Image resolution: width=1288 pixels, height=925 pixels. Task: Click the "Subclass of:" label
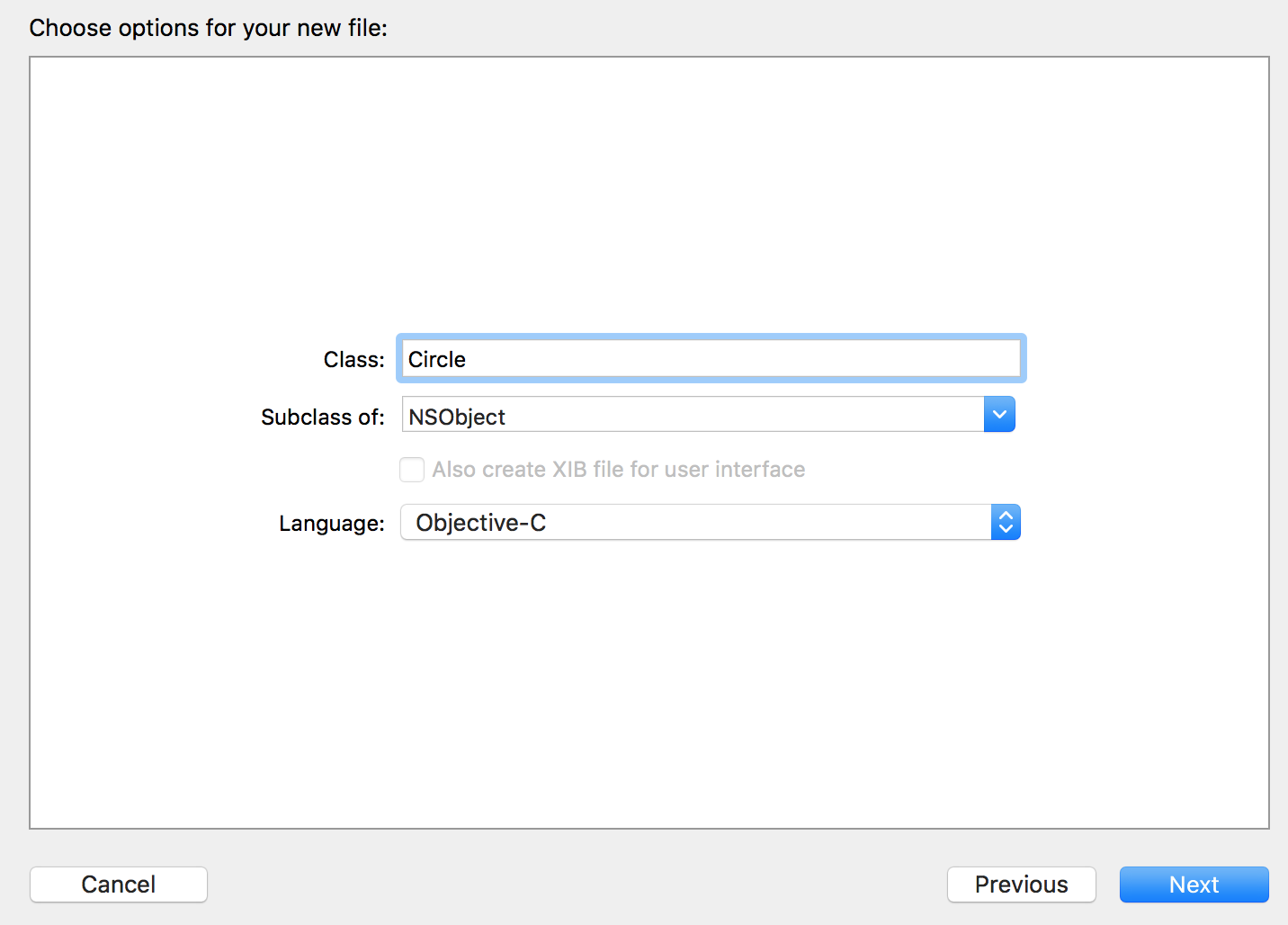[322, 418]
